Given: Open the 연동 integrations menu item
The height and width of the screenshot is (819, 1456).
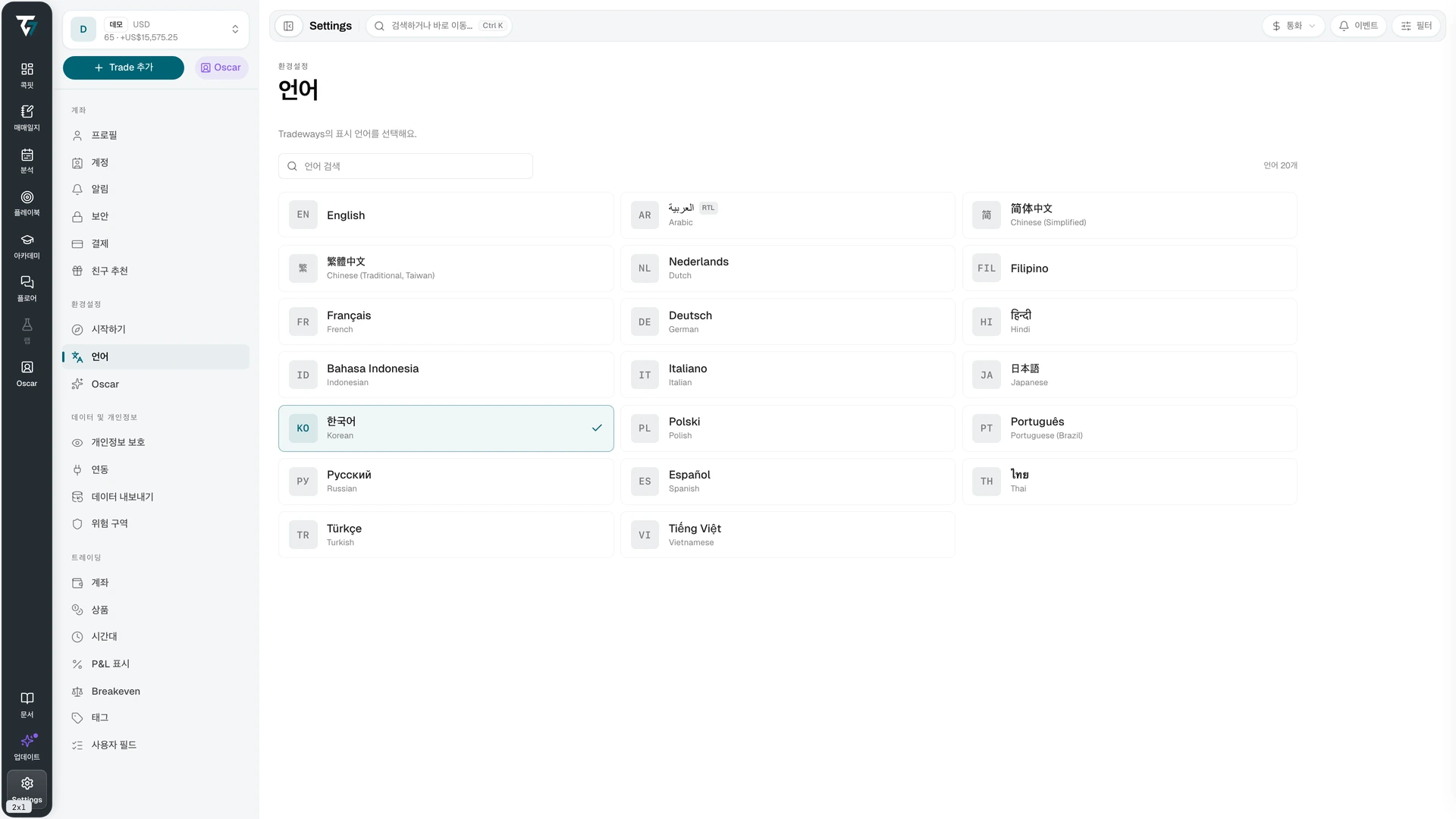Looking at the screenshot, I should (155, 469).
